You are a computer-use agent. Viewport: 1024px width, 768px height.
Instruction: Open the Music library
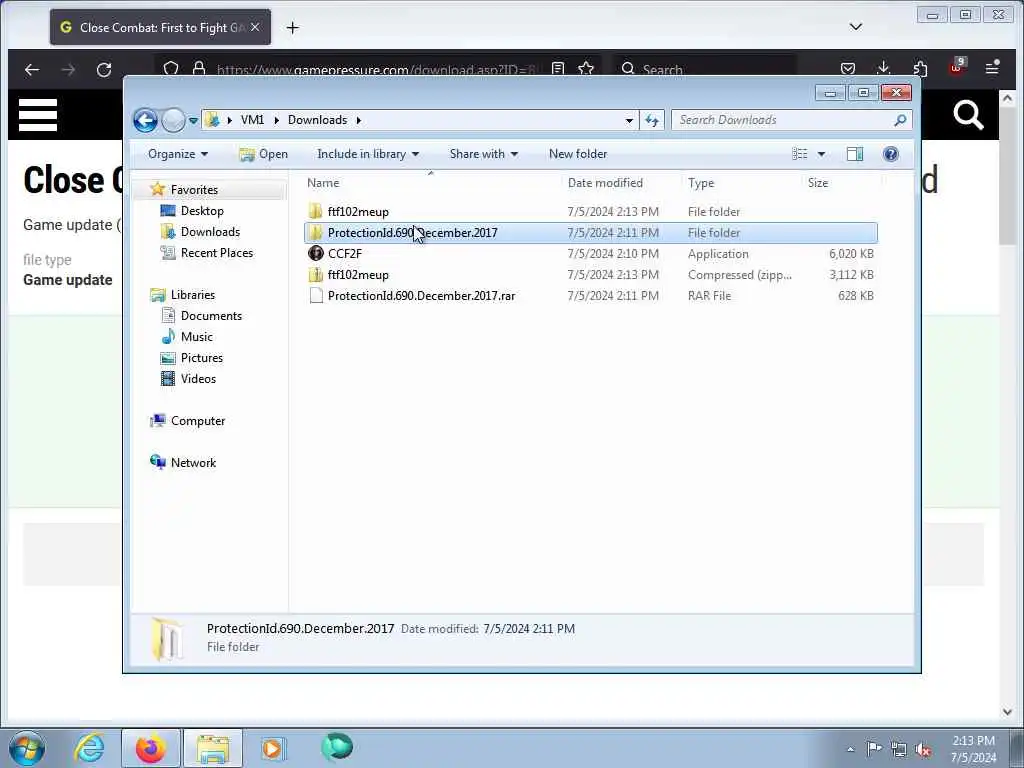pos(197,337)
